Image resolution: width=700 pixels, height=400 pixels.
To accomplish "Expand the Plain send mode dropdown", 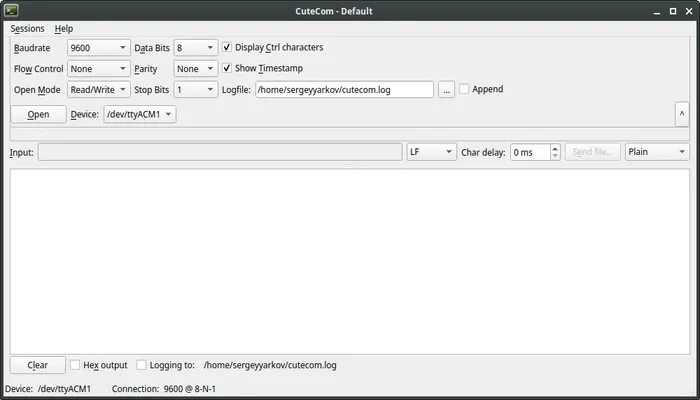I will click(x=657, y=152).
